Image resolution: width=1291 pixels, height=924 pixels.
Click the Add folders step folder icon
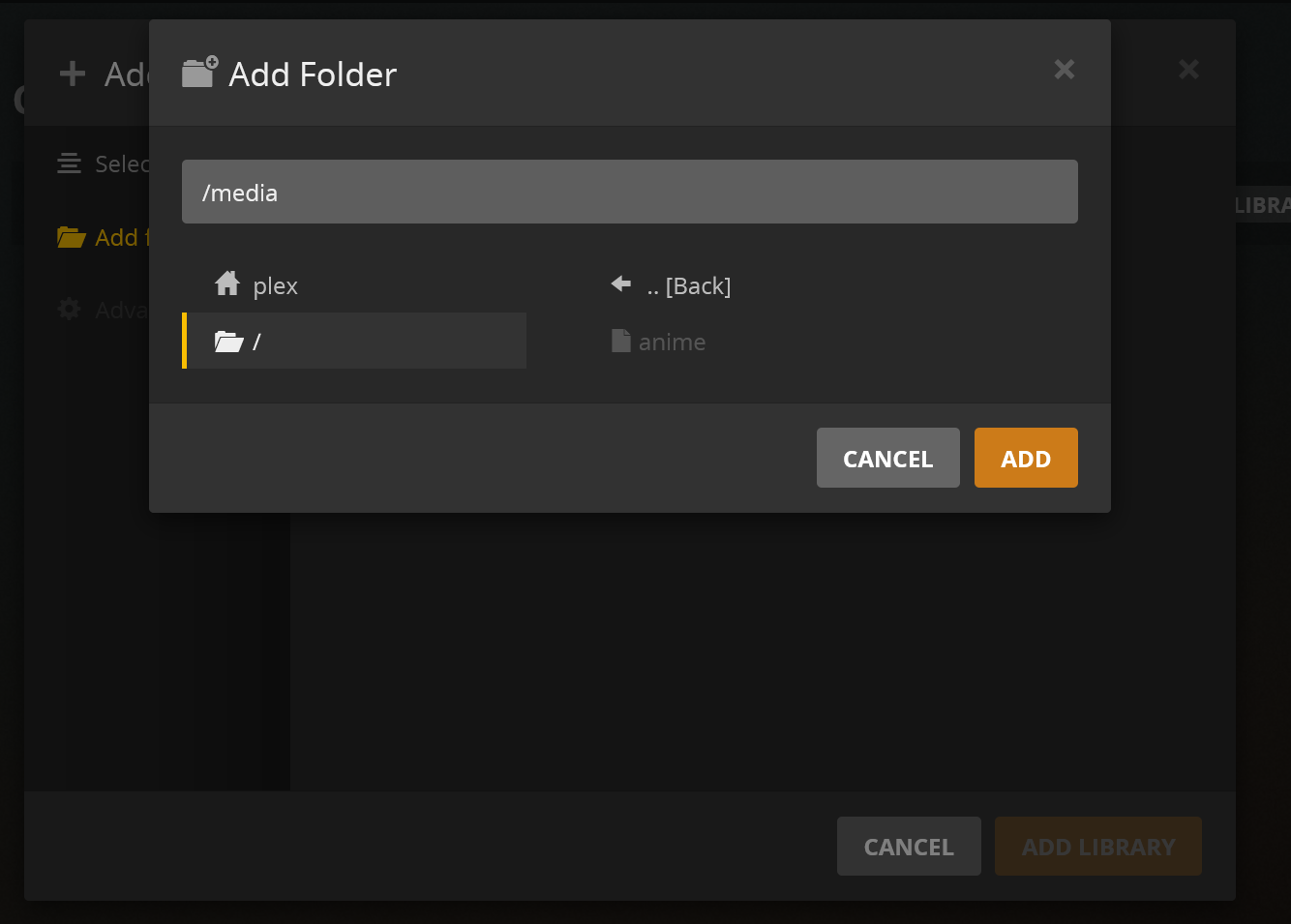click(x=71, y=237)
